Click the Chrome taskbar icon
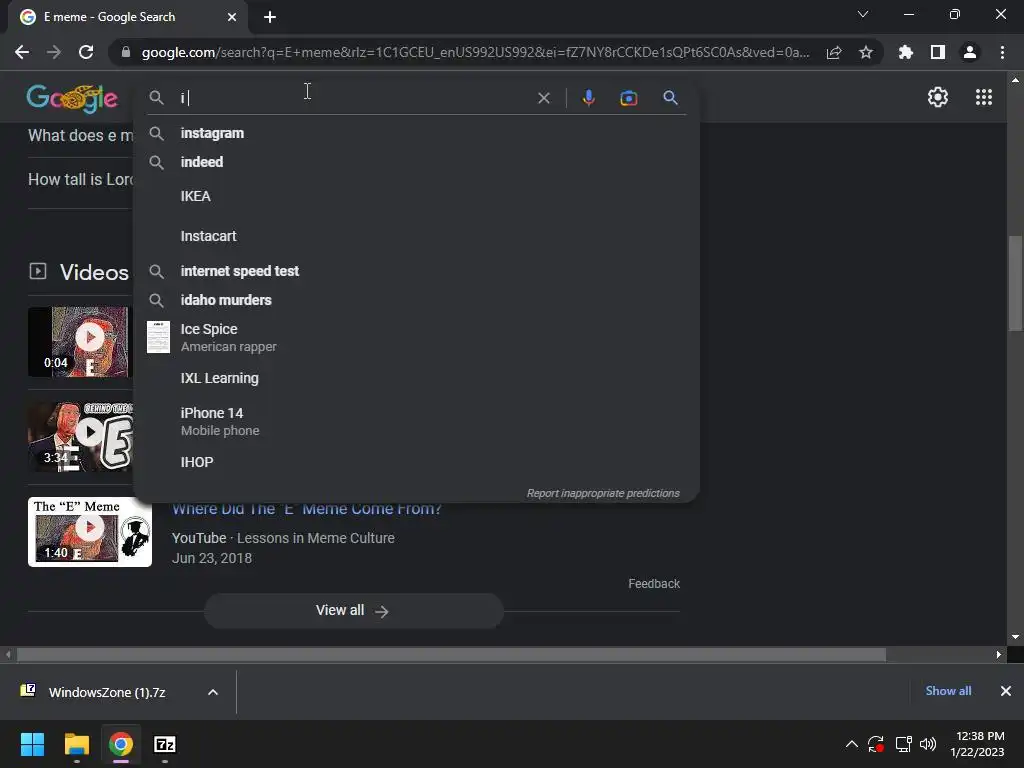Viewport: 1024px width, 768px height. pos(121,744)
